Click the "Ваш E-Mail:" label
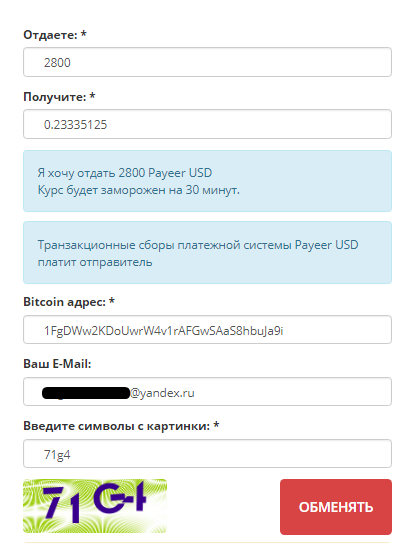The height and width of the screenshot is (543, 414). 57,364
